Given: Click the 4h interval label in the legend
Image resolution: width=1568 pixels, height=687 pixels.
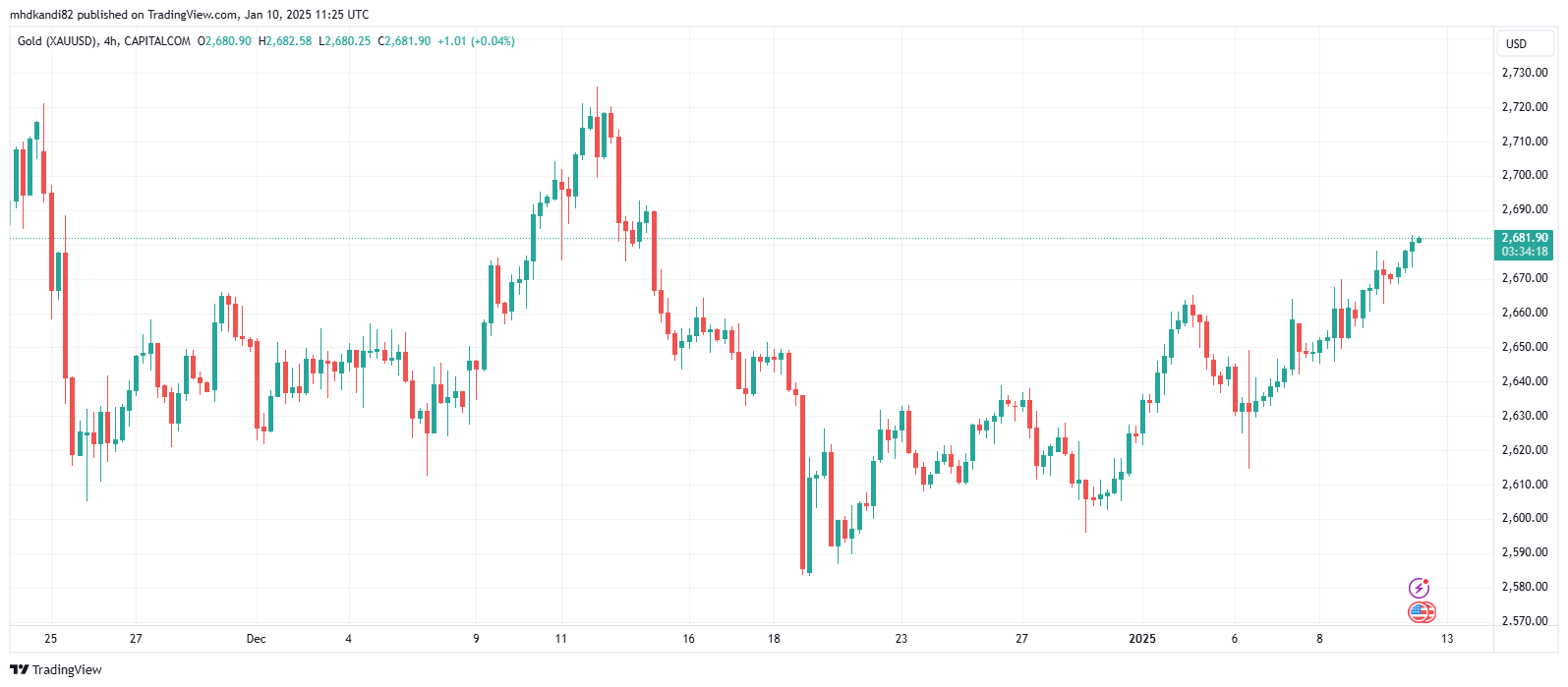Looking at the screenshot, I should [111, 41].
